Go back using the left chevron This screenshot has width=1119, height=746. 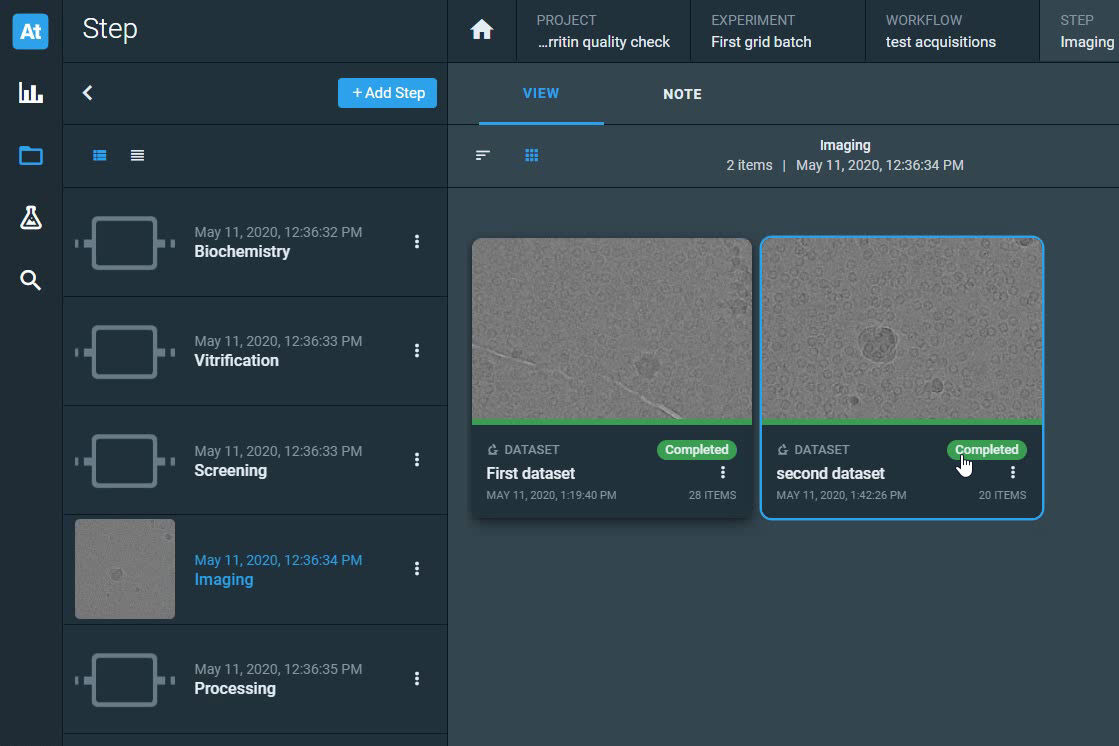click(x=88, y=93)
